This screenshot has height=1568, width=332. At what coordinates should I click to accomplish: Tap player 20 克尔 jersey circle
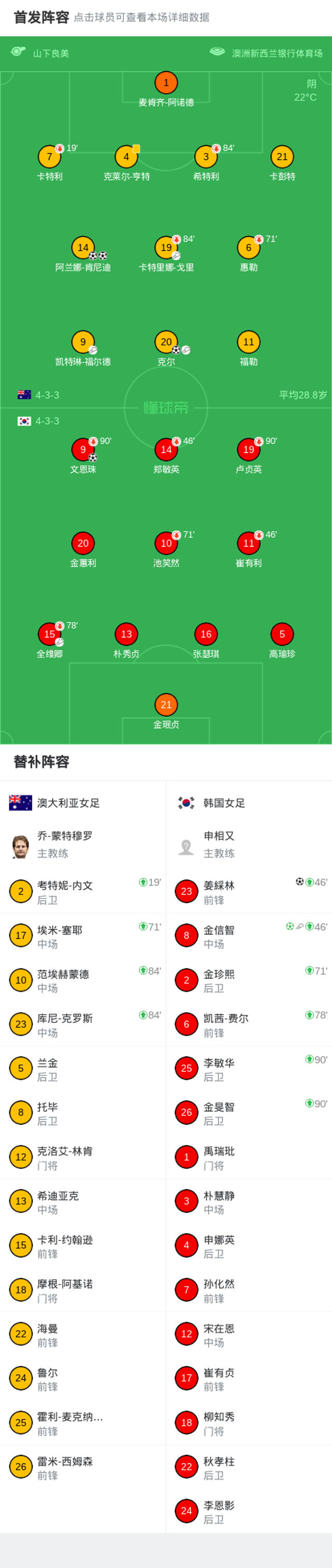pyautogui.click(x=166, y=342)
